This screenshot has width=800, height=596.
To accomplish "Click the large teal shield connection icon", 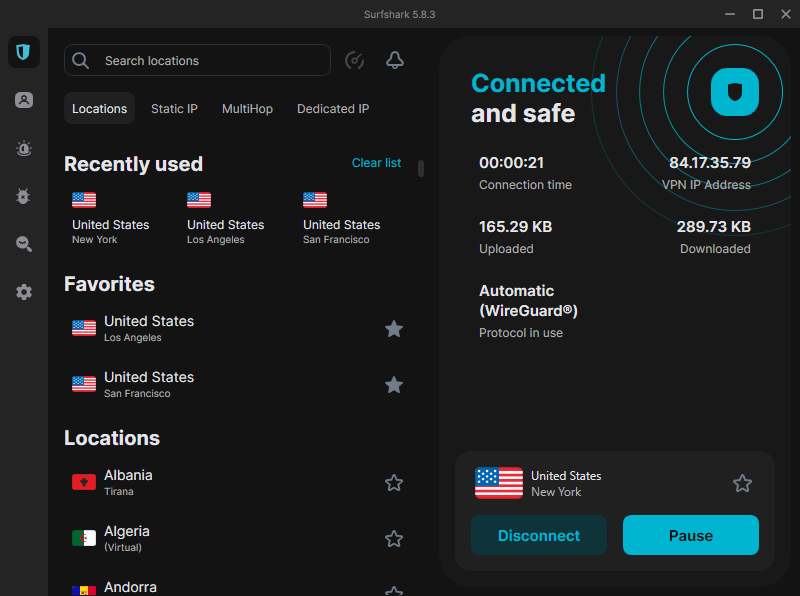I will [x=735, y=92].
